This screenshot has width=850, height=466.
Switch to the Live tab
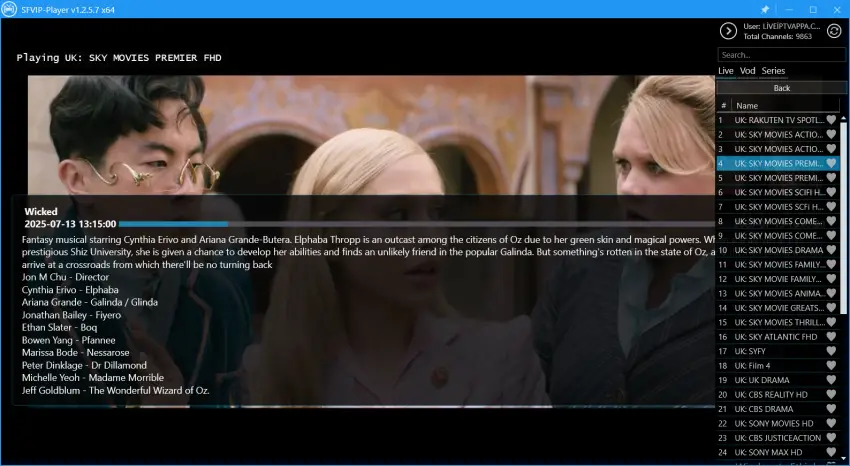tap(725, 70)
